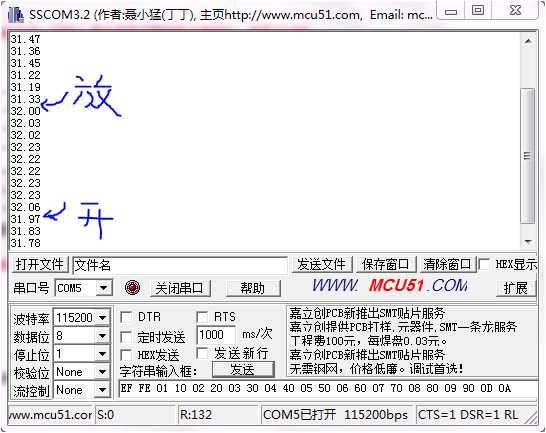Viewport: 546px width, 433px height.
Task: Click the received value 31.97
Action: click(x=25, y=219)
